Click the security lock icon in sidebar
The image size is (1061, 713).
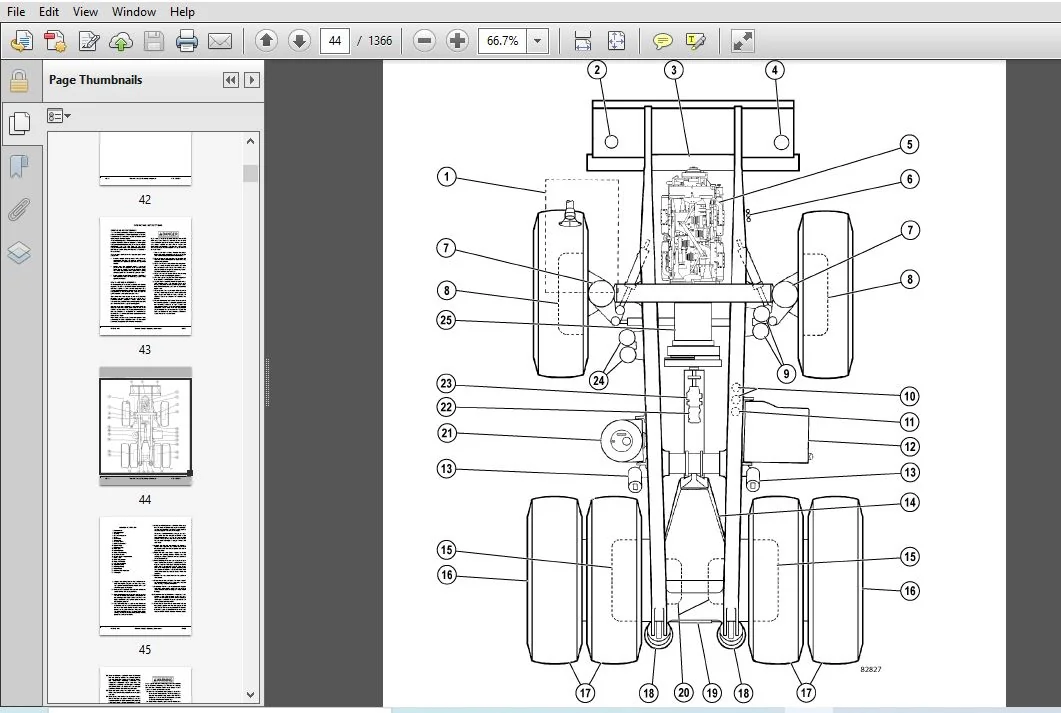19,81
